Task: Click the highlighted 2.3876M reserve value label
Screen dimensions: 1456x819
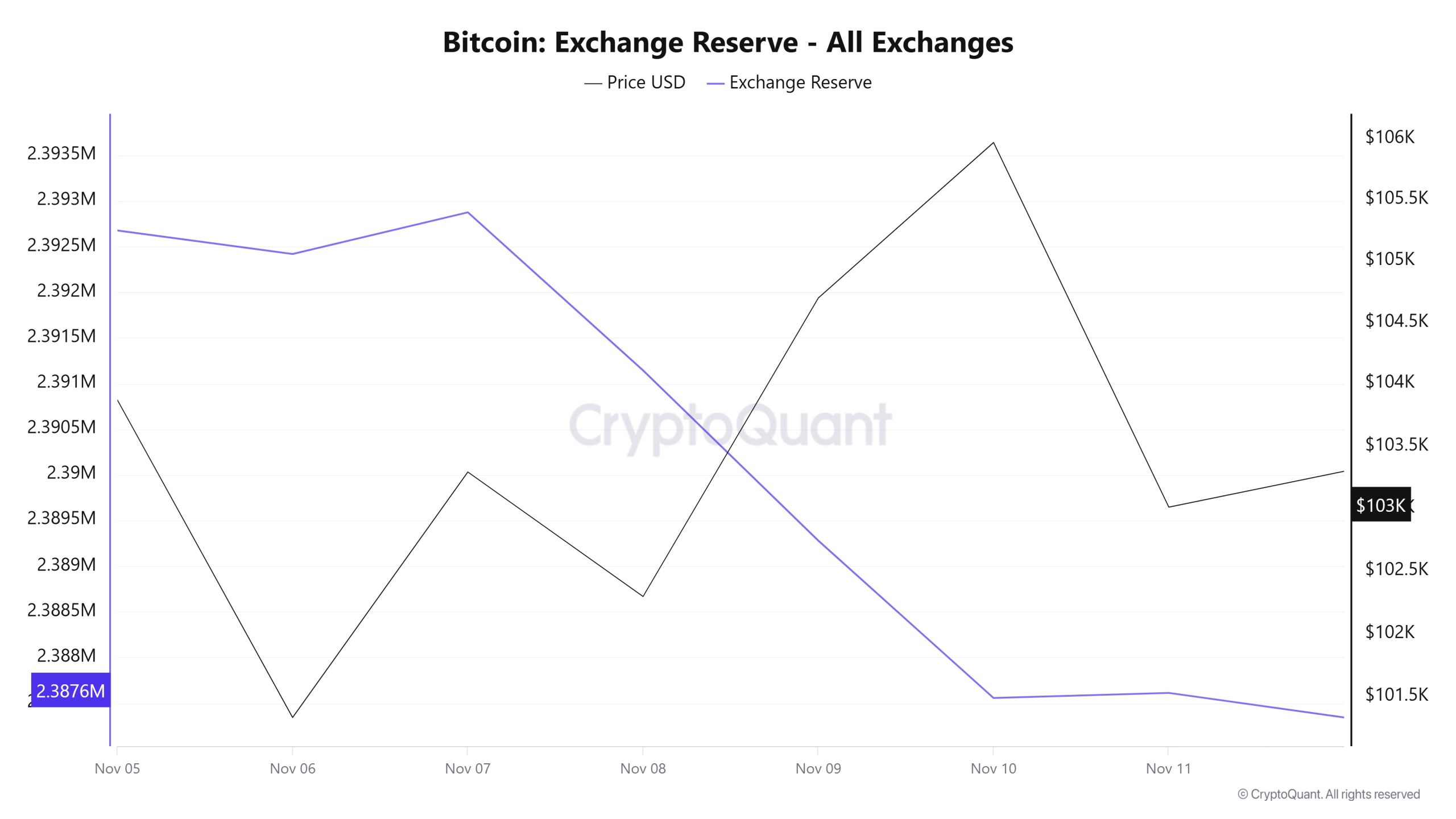Action: [71, 690]
